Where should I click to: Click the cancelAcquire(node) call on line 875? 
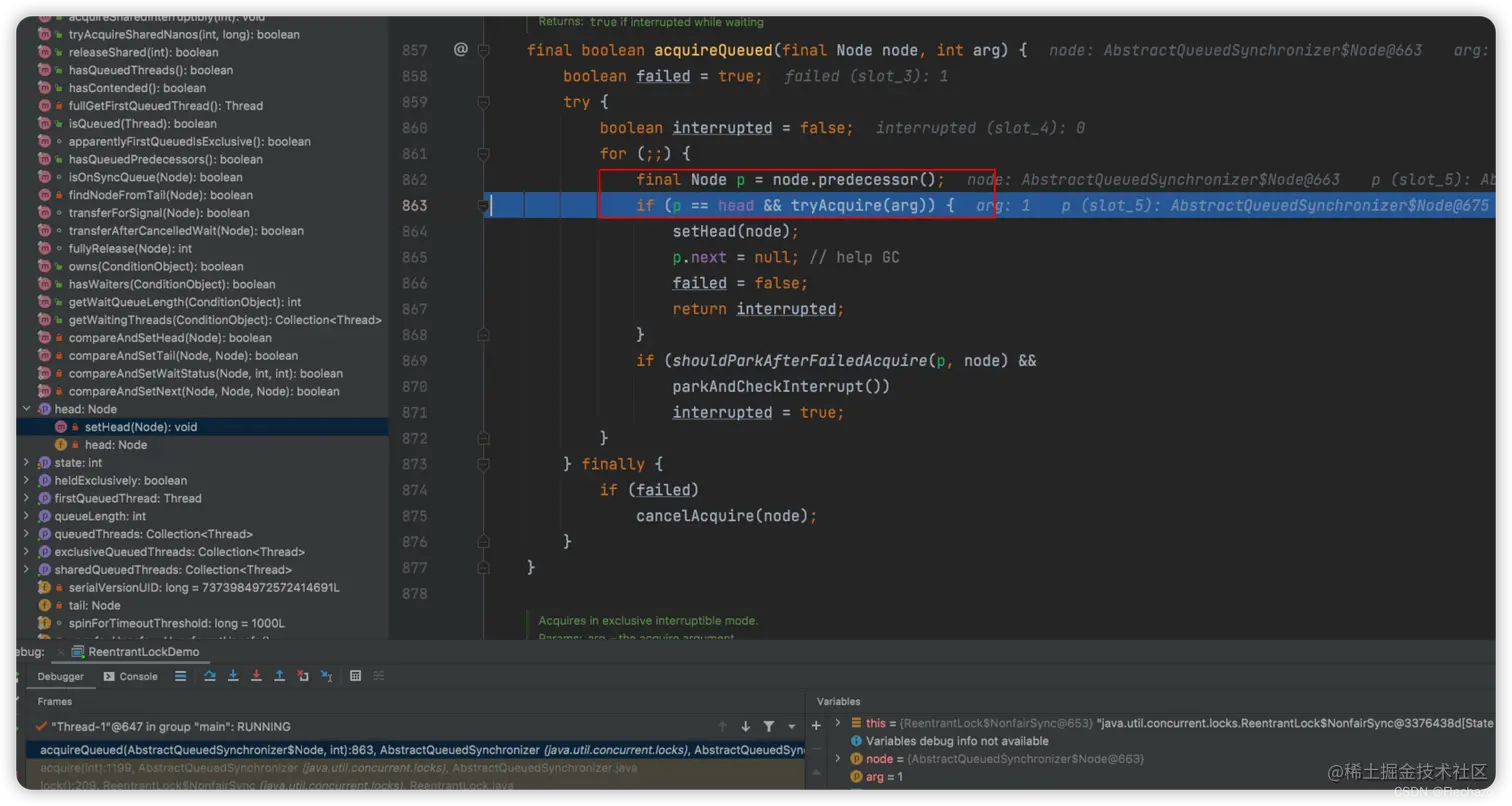click(727, 516)
